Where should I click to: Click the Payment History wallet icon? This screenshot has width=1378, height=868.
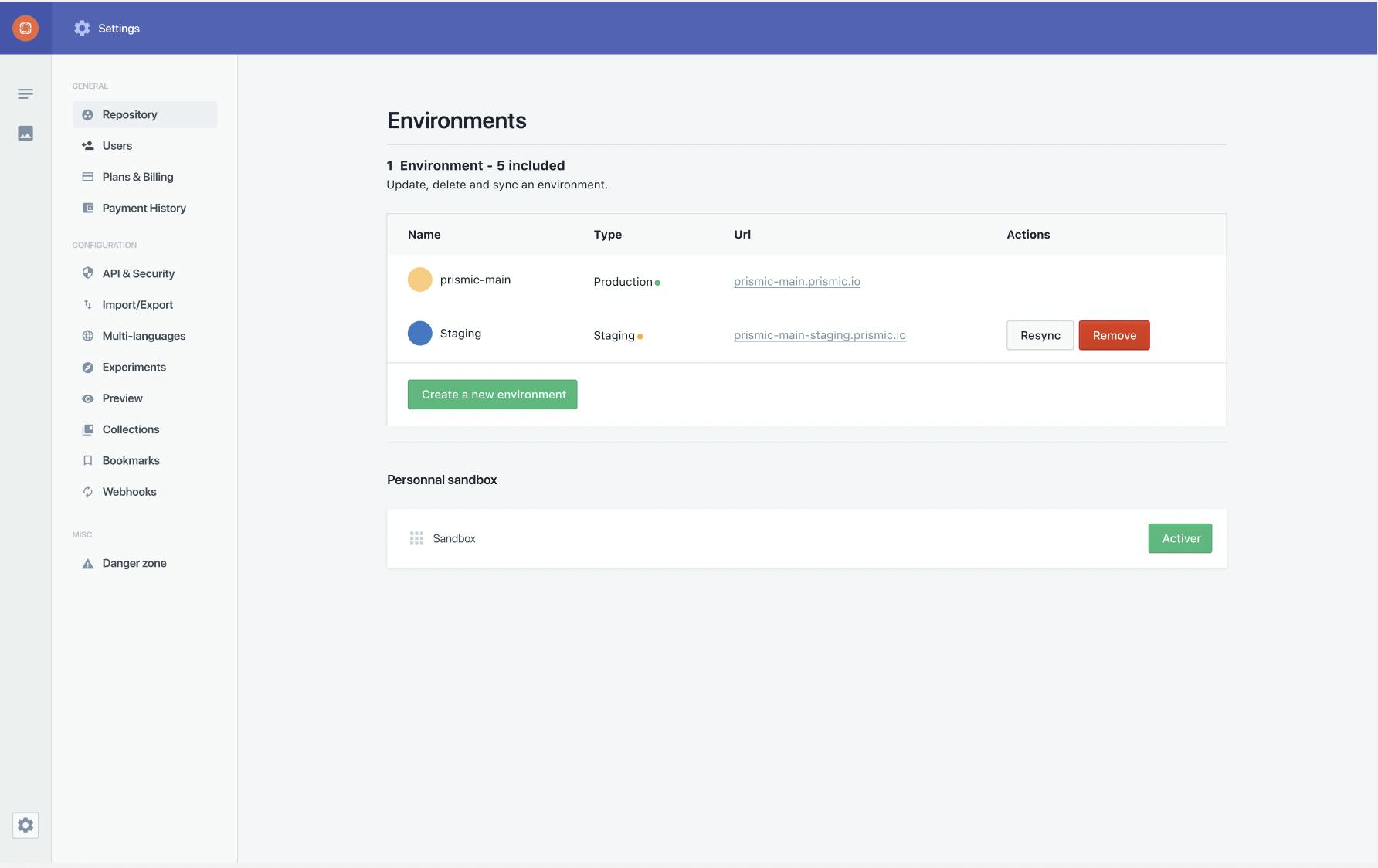[x=88, y=209]
